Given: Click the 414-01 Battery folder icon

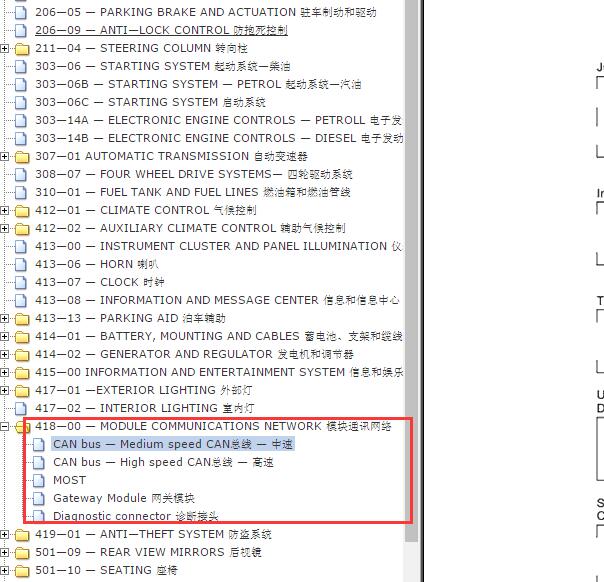Looking at the screenshot, I should [x=22, y=336].
